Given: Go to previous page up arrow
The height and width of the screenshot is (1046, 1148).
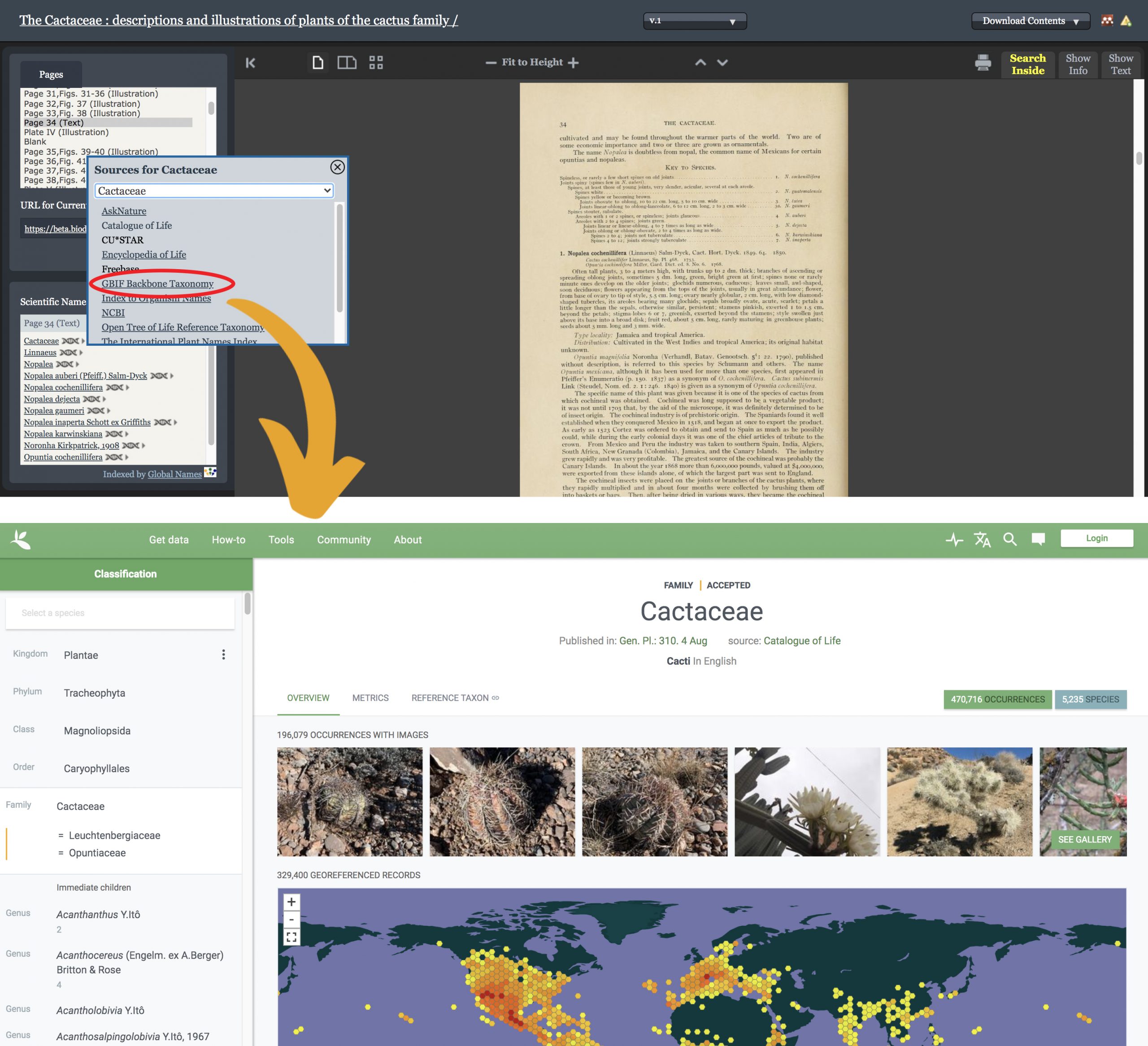Looking at the screenshot, I should pos(700,63).
